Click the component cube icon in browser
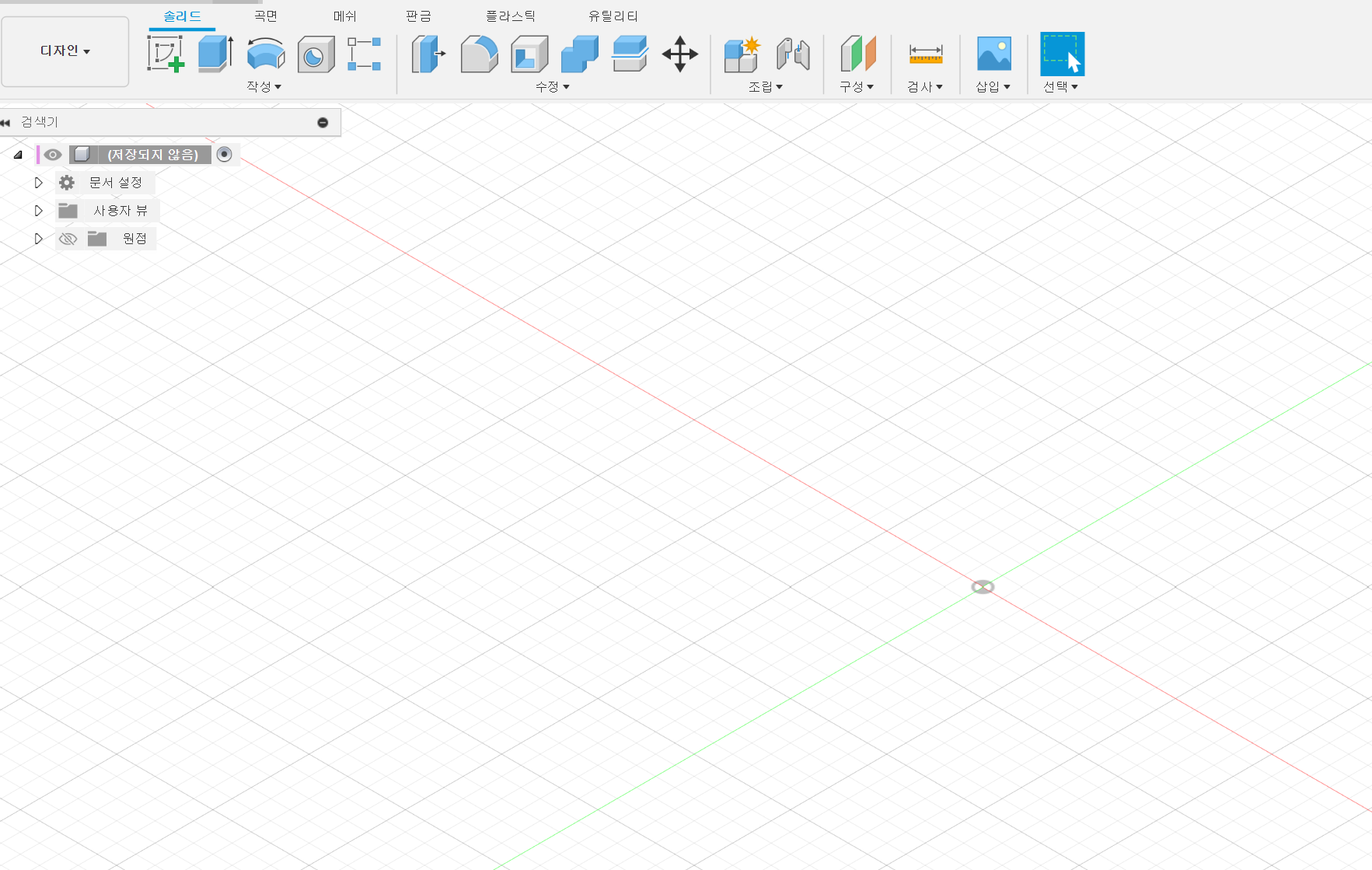Viewport: 1372px width, 870px height. point(82,154)
